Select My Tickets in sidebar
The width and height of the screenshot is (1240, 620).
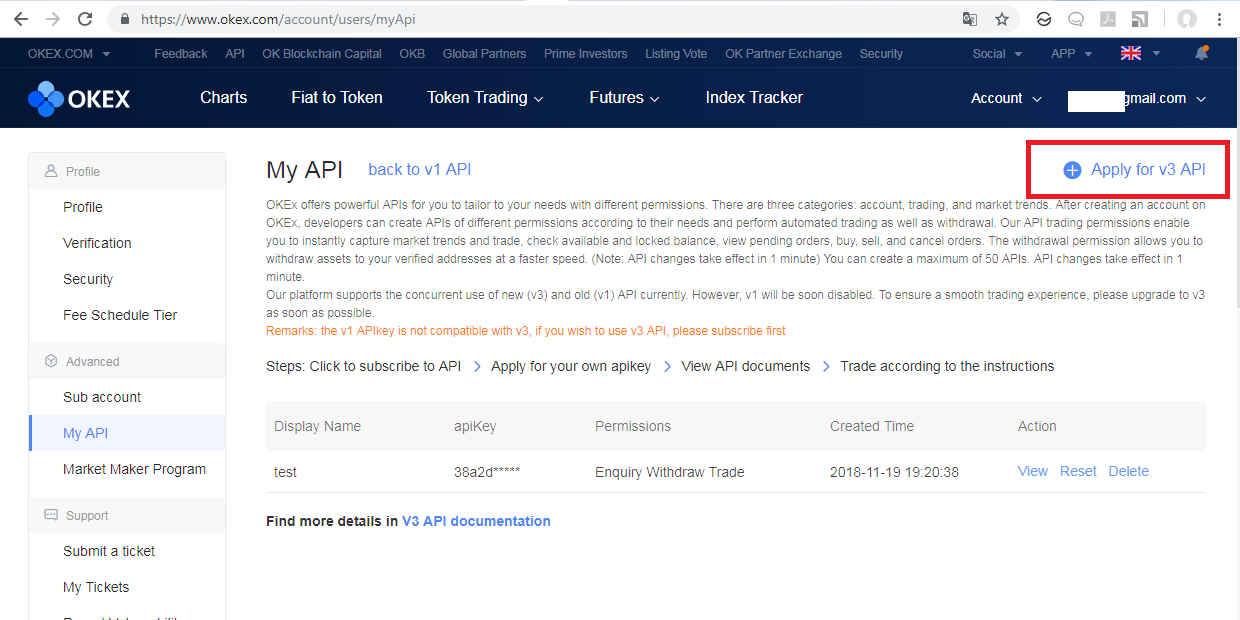(96, 587)
